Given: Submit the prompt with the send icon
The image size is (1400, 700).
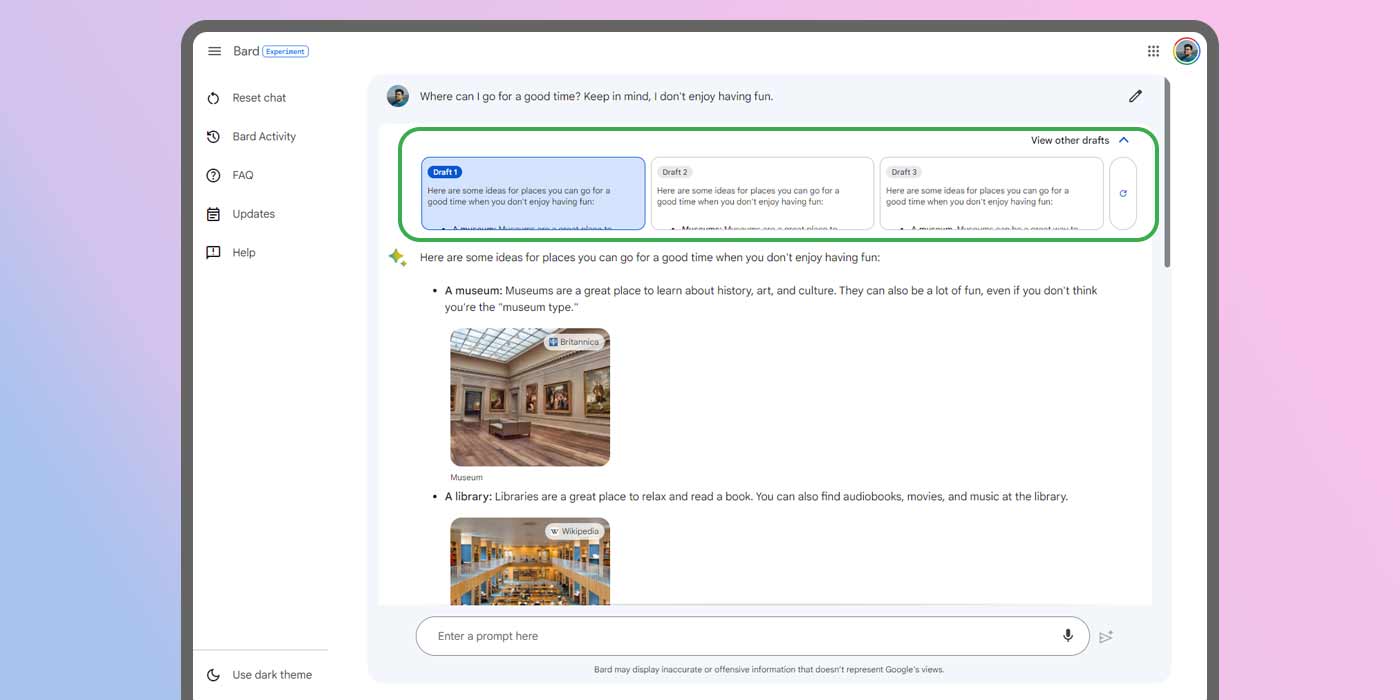Looking at the screenshot, I should tap(1106, 636).
